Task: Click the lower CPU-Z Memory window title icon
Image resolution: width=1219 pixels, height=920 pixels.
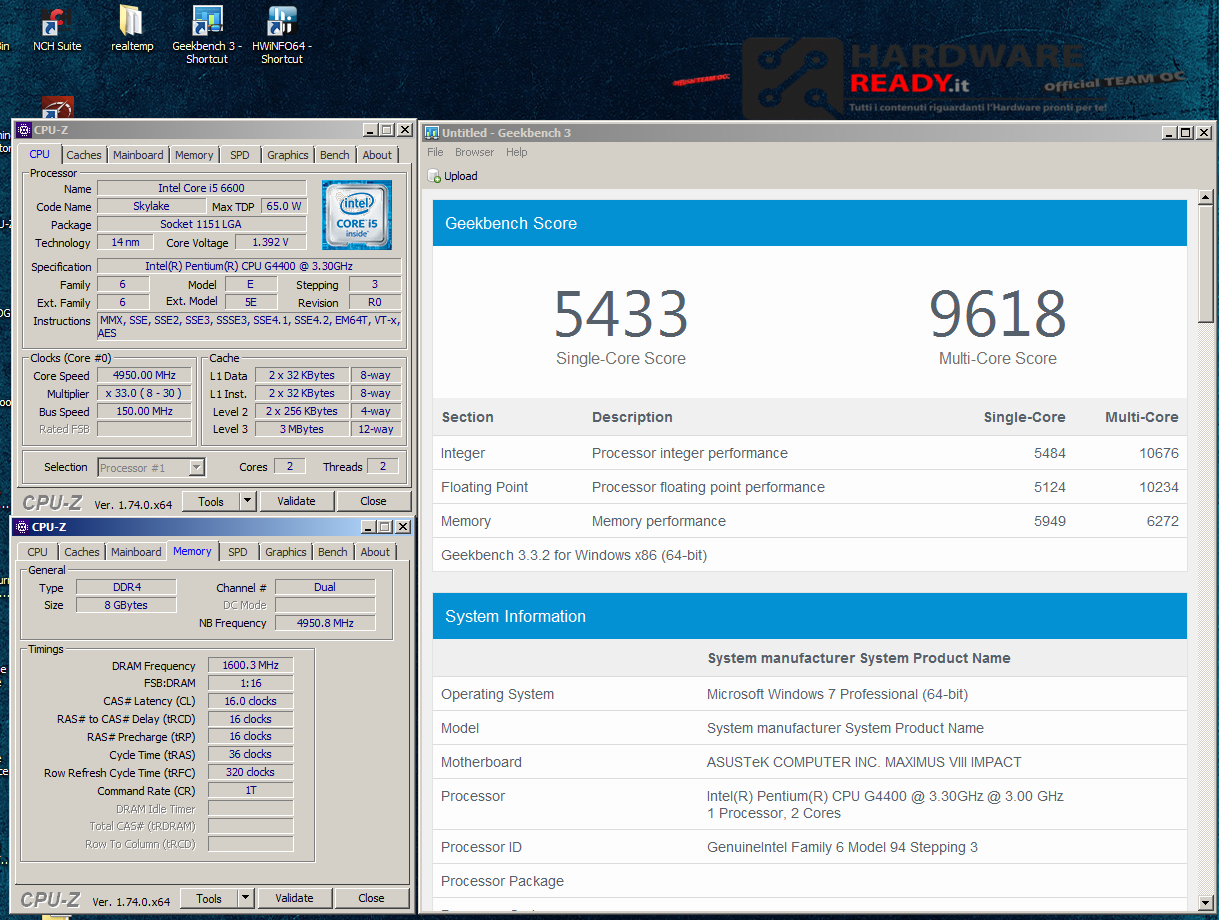Action: [x=22, y=527]
